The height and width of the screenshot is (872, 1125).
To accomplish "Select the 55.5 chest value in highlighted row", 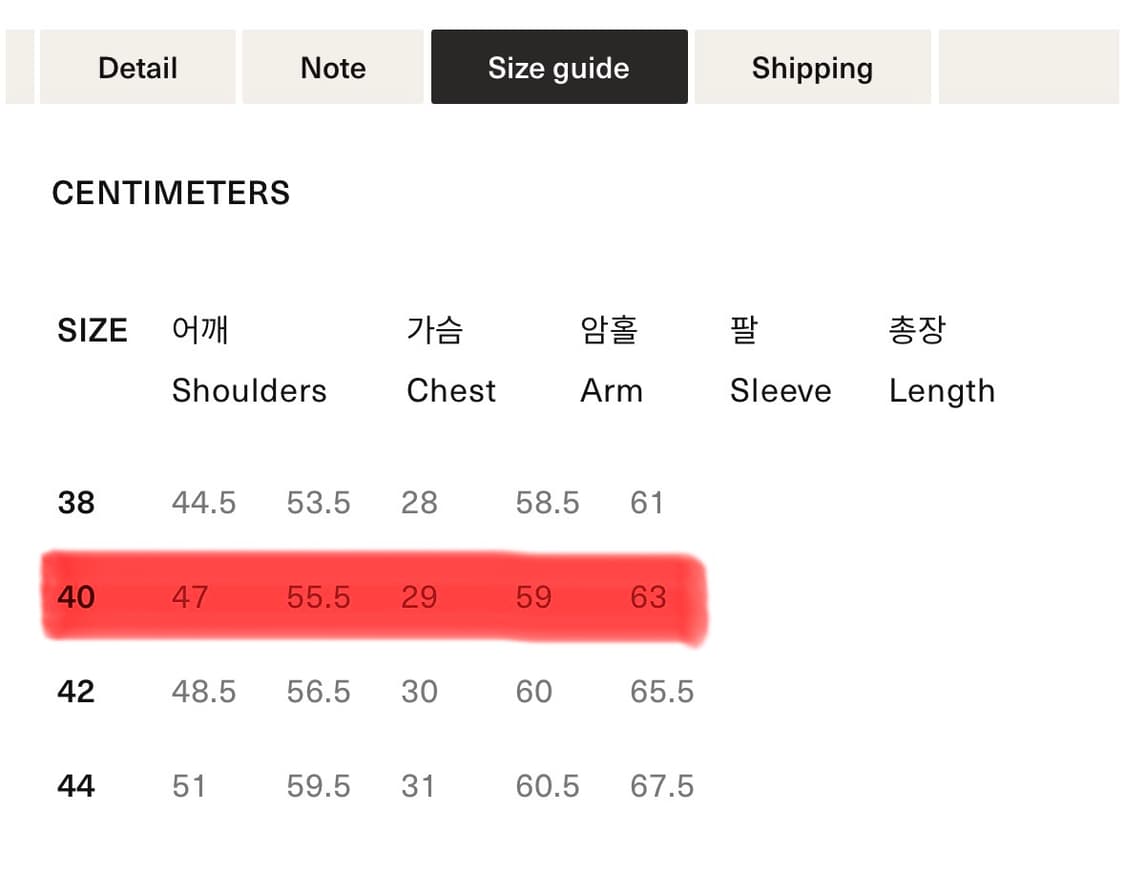I will (x=318, y=597).
